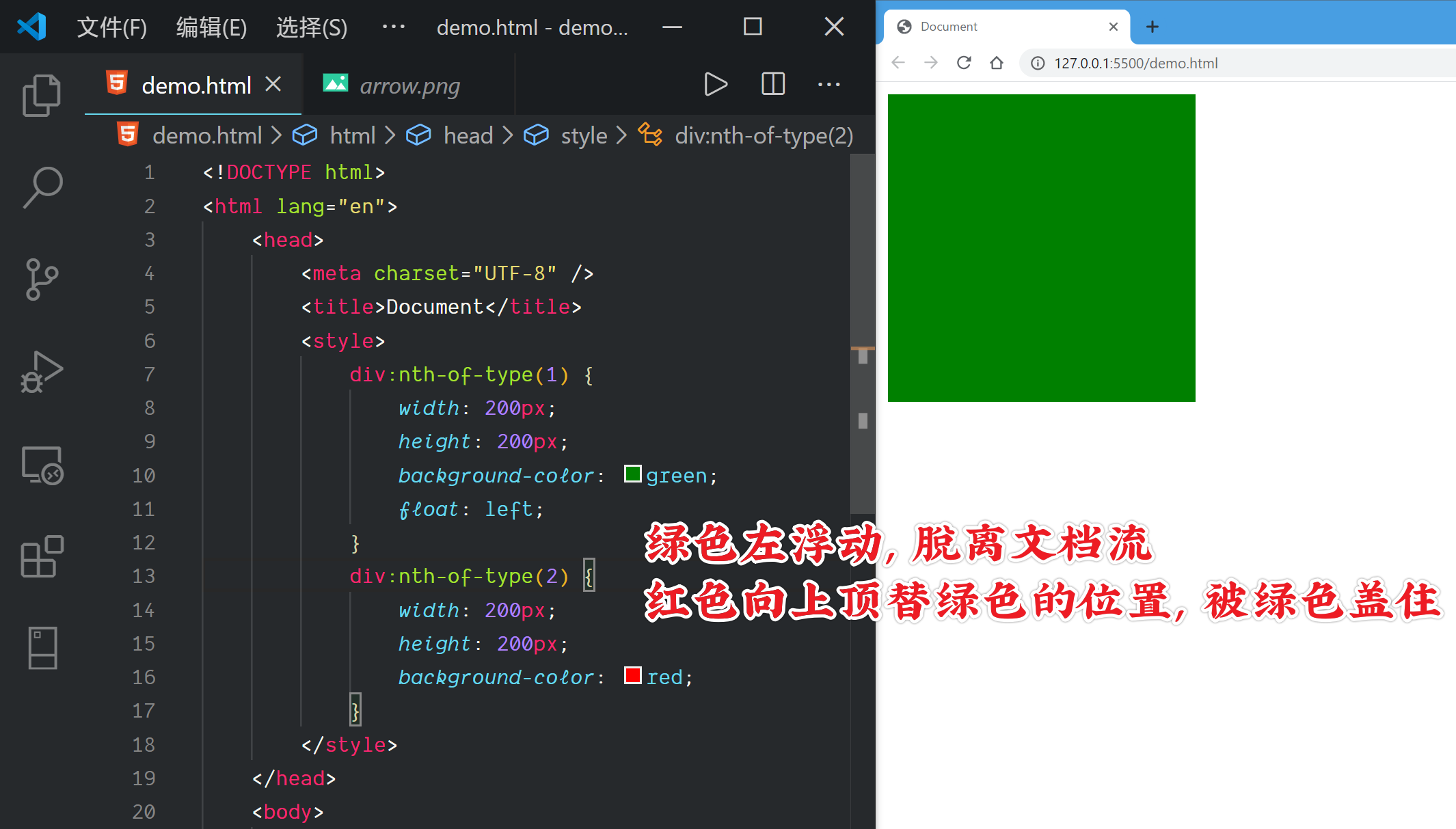Click line number 7 in gutter
Viewport: 1456px width, 829px height.
tap(149, 375)
